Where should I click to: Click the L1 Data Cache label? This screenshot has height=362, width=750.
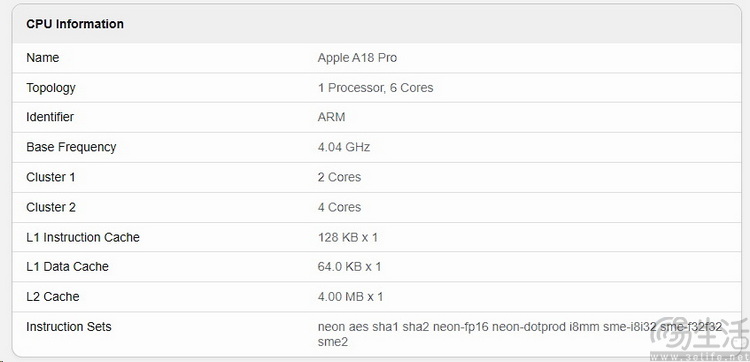(x=67, y=267)
